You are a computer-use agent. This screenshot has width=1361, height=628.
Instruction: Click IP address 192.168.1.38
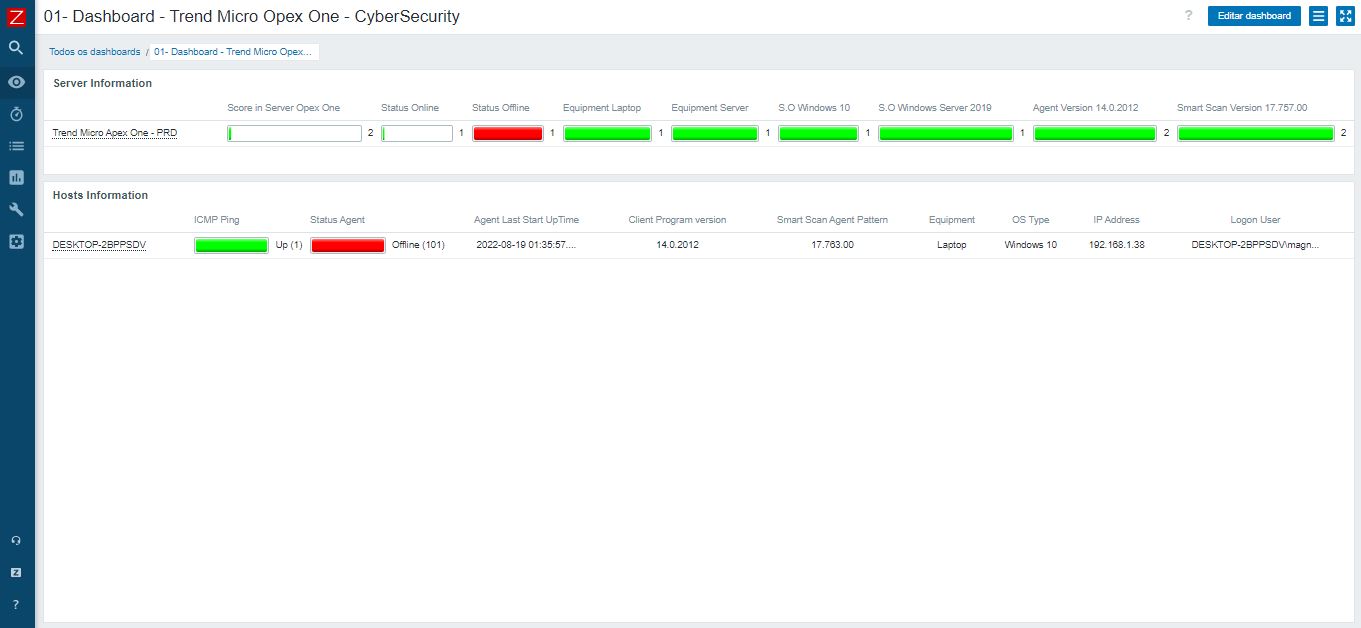pyautogui.click(x=1117, y=245)
